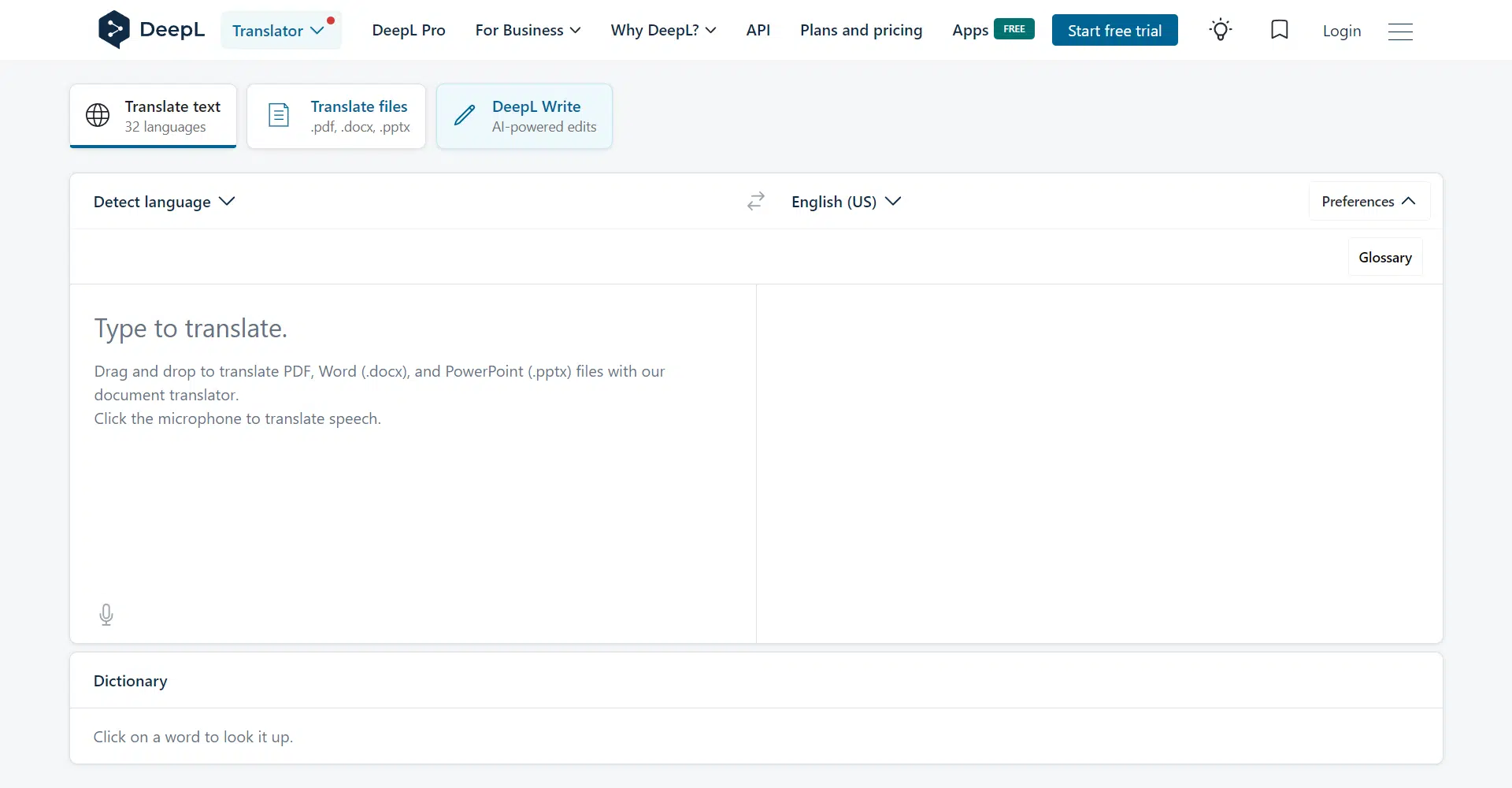Image resolution: width=1512 pixels, height=788 pixels.
Task: Collapse the Preferences panel
Action: [x=1369, y=202]
